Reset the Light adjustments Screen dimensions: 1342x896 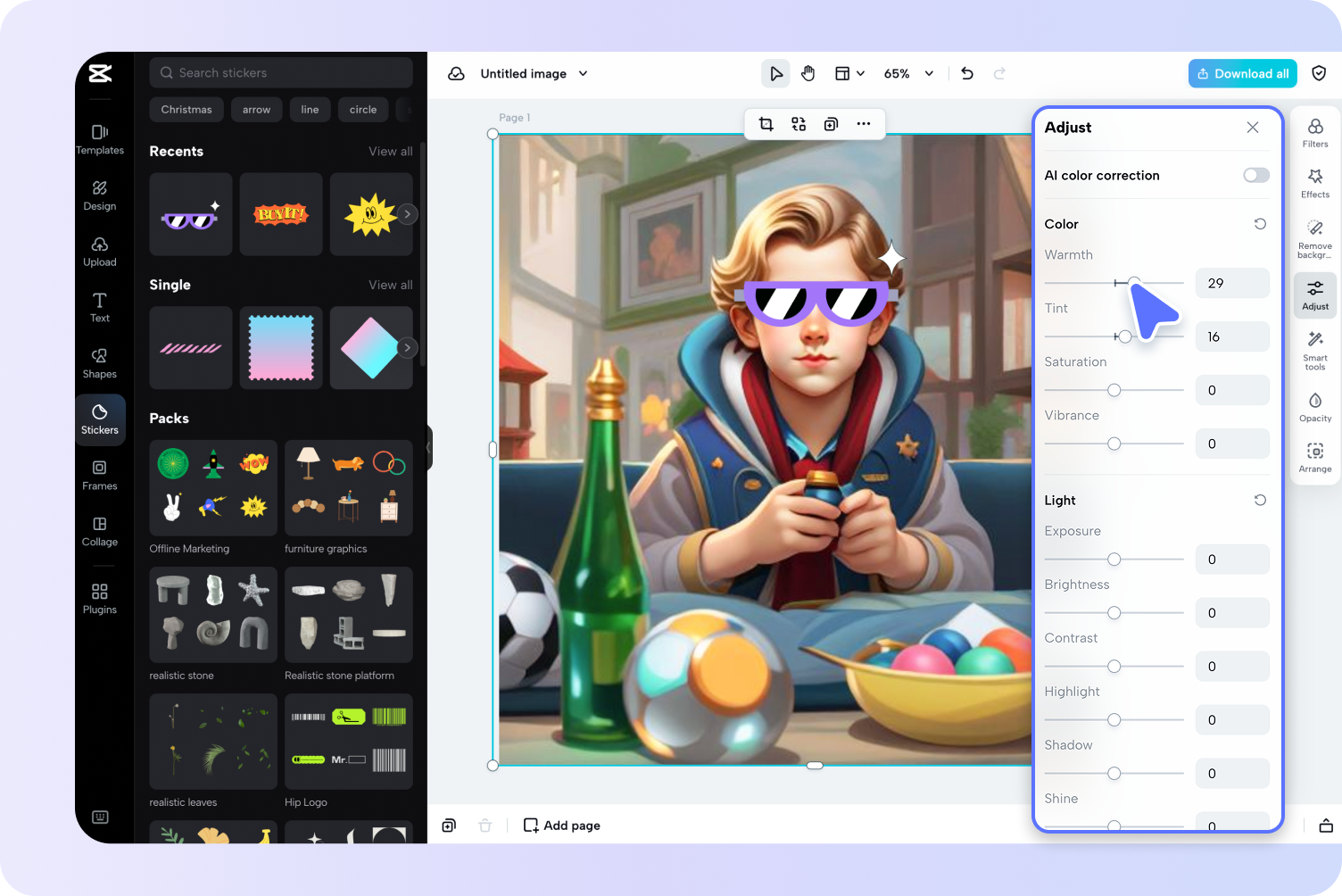(1260, 501)
